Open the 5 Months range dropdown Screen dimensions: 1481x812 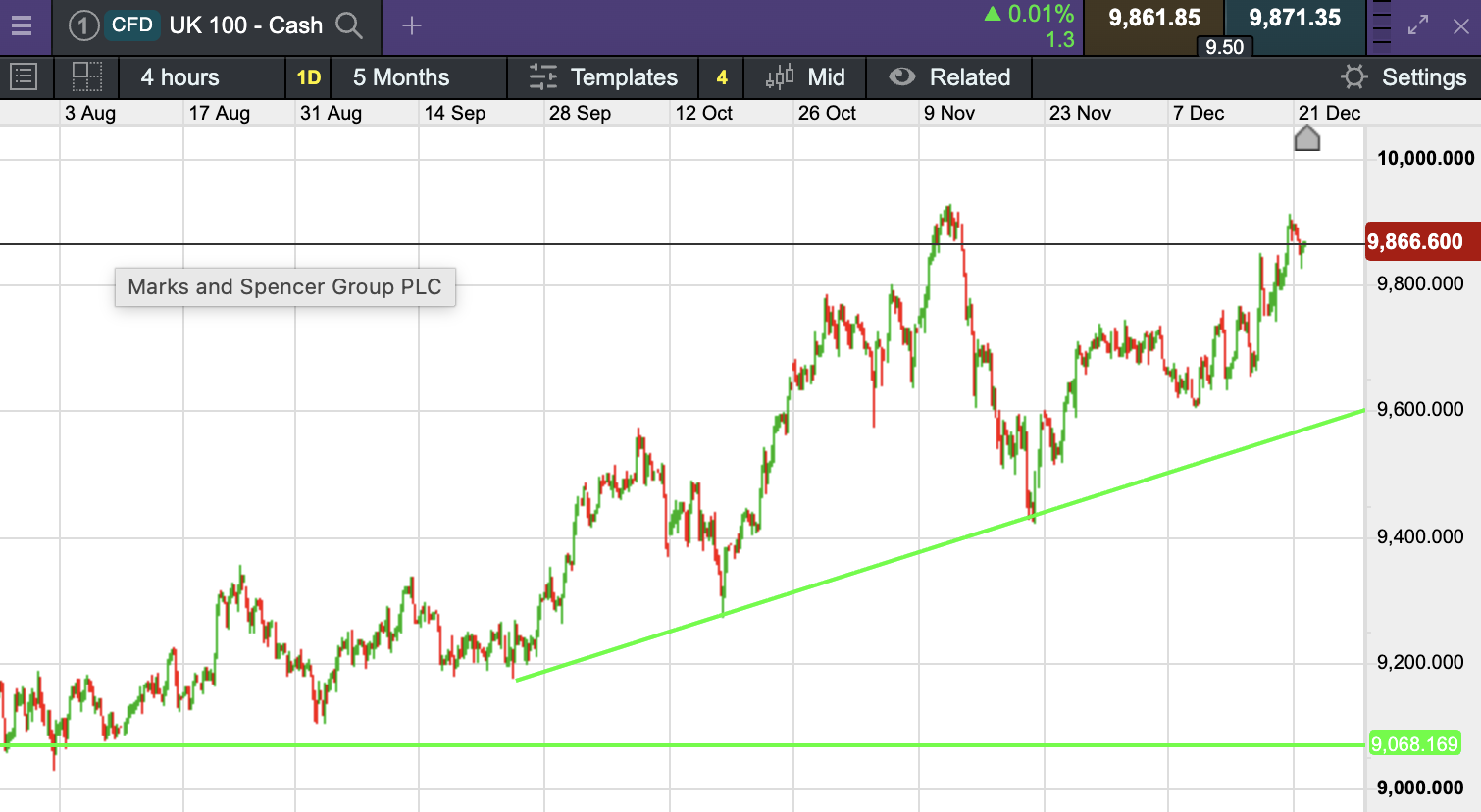click(401, 77)
